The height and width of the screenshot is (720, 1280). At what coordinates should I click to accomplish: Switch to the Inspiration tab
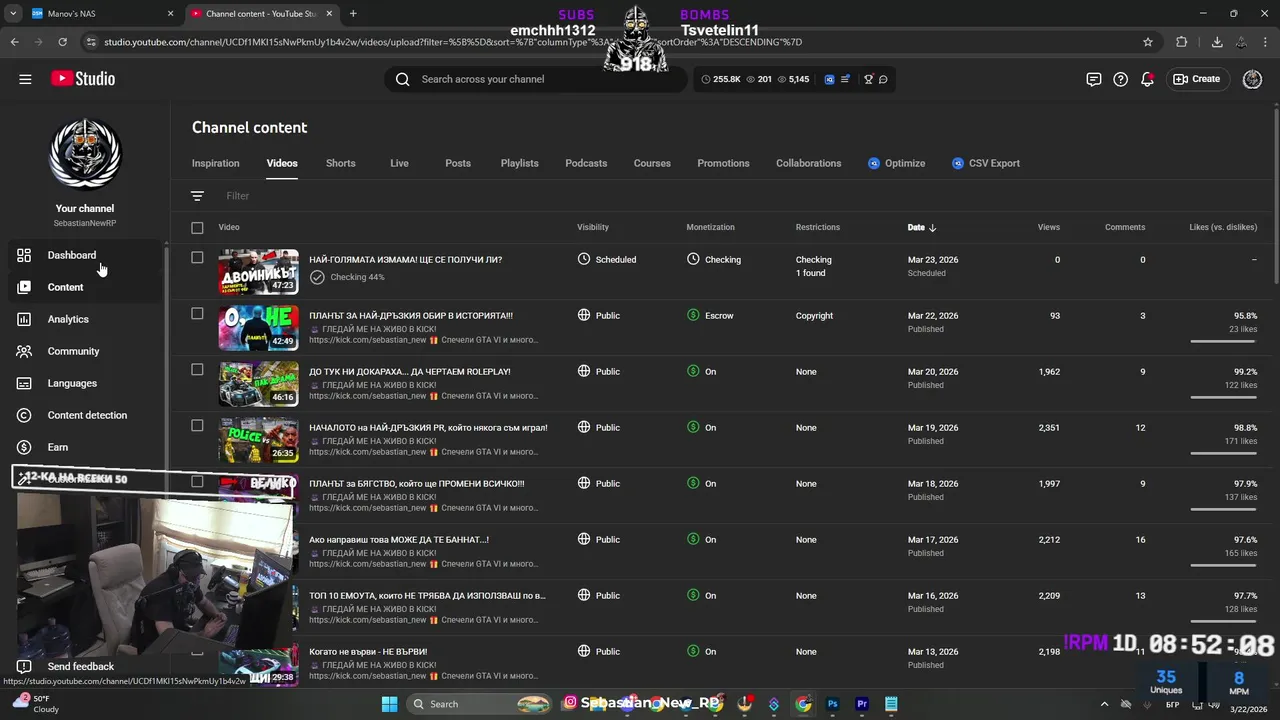point(216,163)
